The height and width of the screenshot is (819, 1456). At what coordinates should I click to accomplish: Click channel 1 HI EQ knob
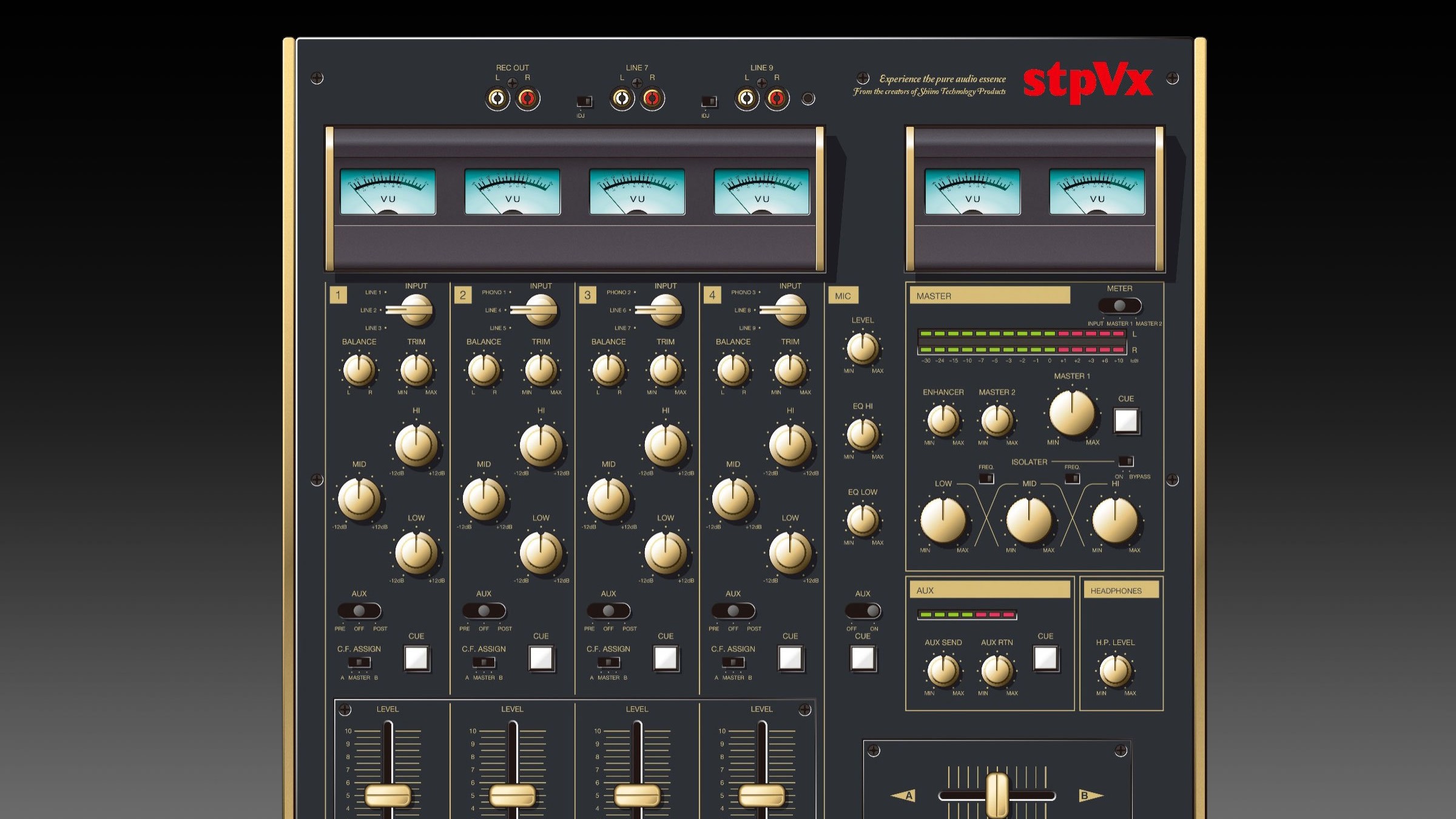[x=416, y=445]
